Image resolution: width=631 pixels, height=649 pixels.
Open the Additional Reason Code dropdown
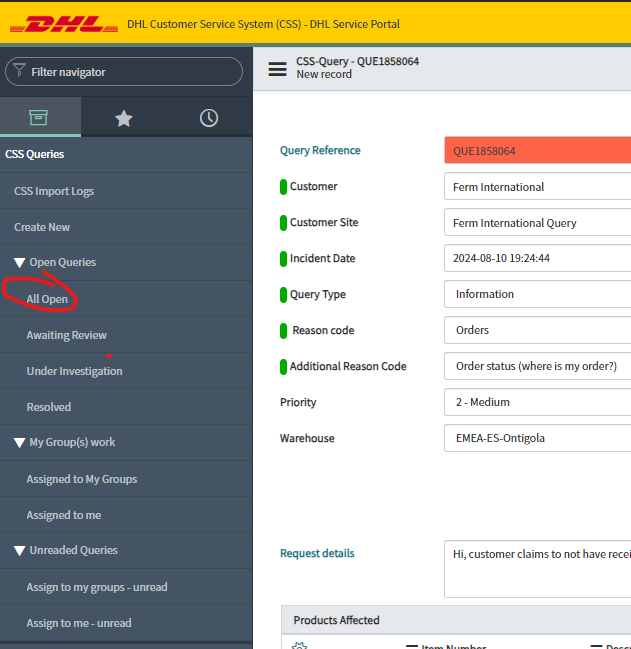[537, 366]
